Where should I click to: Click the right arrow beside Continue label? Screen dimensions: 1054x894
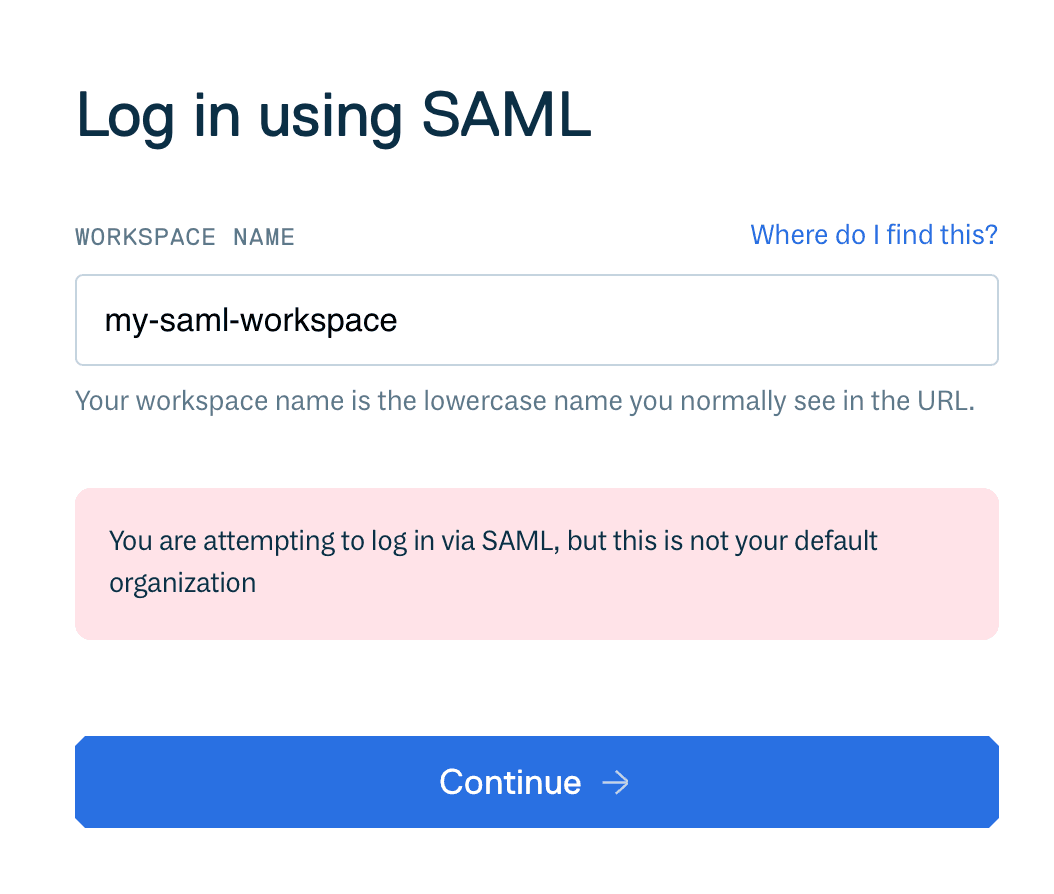[616, 782]
